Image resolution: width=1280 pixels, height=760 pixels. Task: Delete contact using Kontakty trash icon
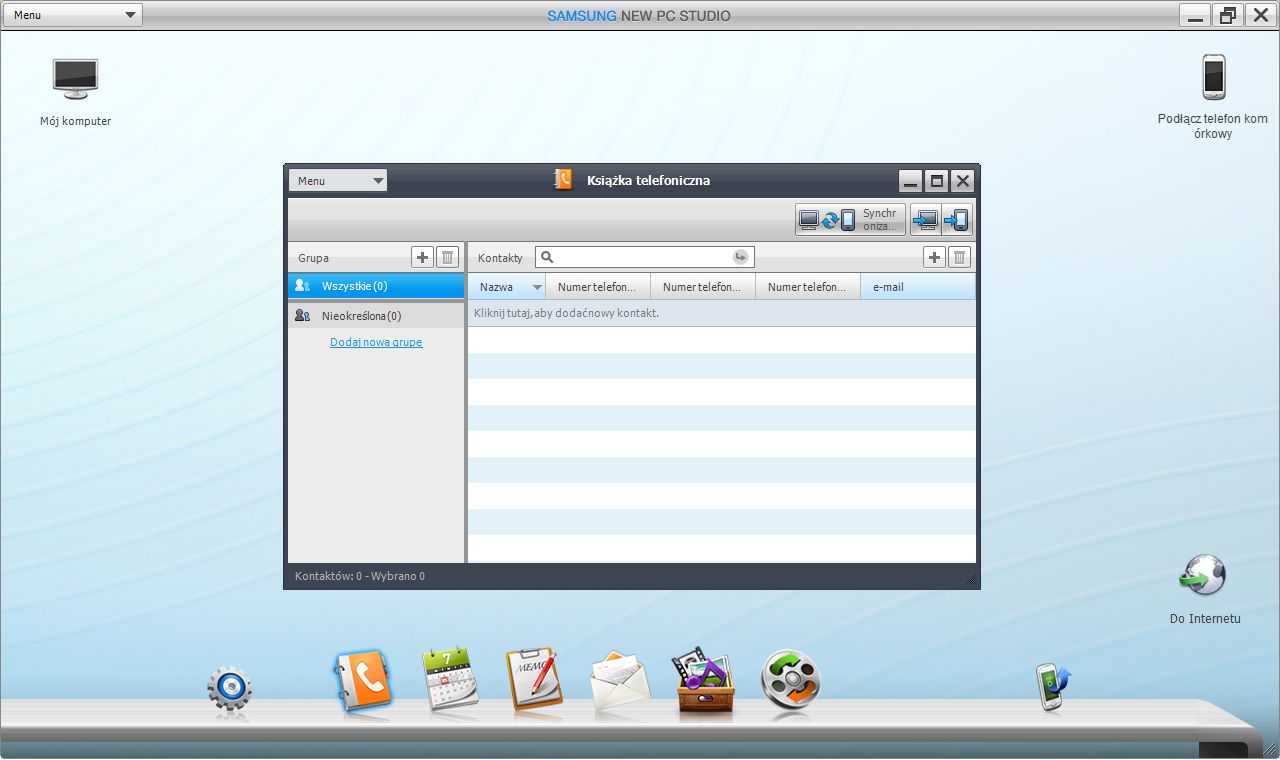[960, 258]
